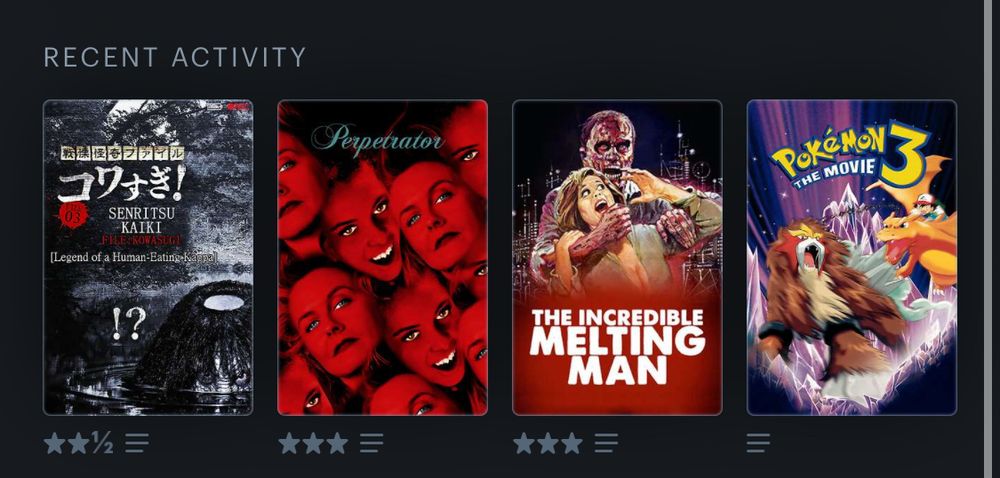Click the second star under Perpetrator
This screenshot has height=478, width=1000.
313,443
